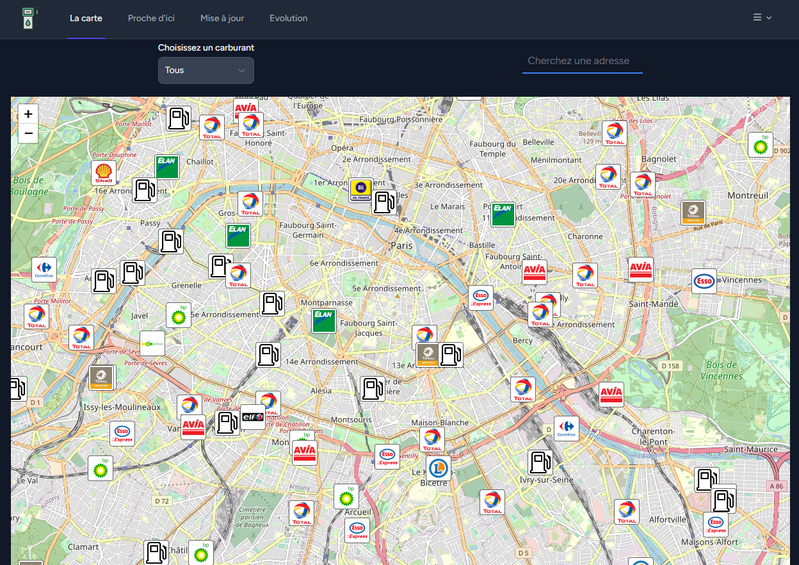Select the Total Access marker above Issy-les-Moulineaux
The image size is (799, 565).
pos(101,378)
